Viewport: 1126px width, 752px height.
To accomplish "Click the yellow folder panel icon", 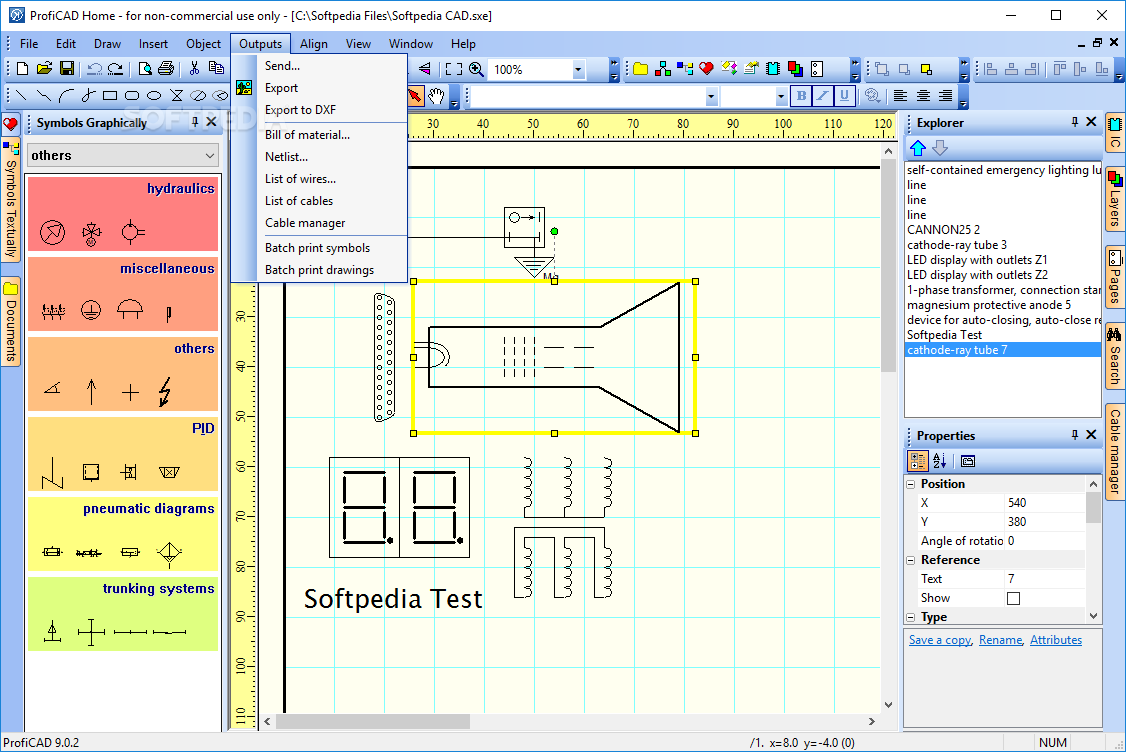I will tap(641, 69).
